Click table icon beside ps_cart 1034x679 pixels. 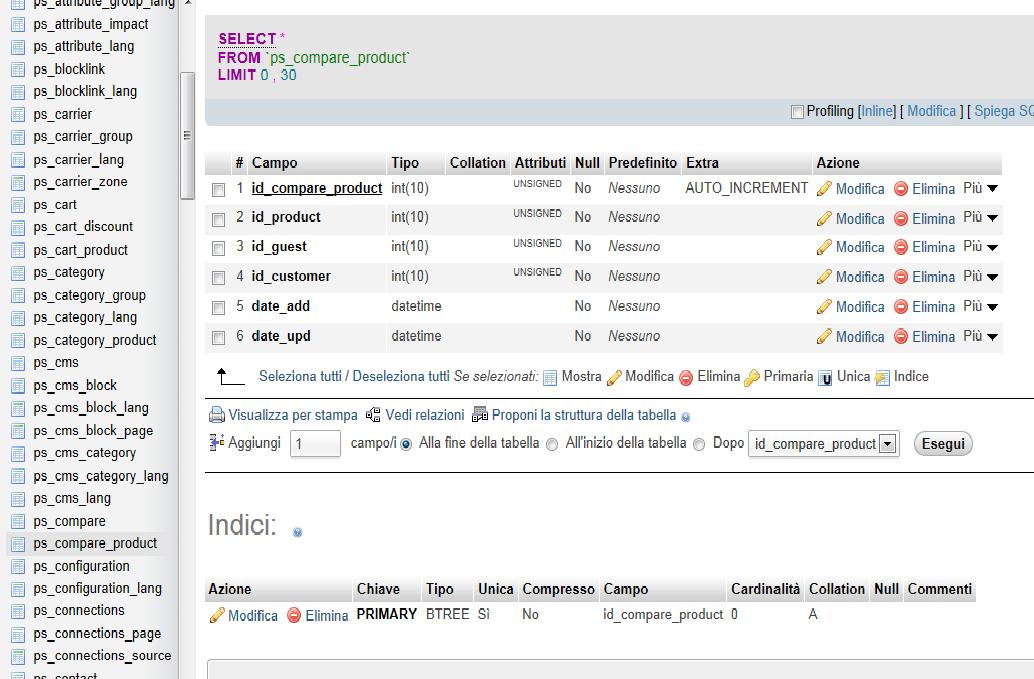pos(18,205)
